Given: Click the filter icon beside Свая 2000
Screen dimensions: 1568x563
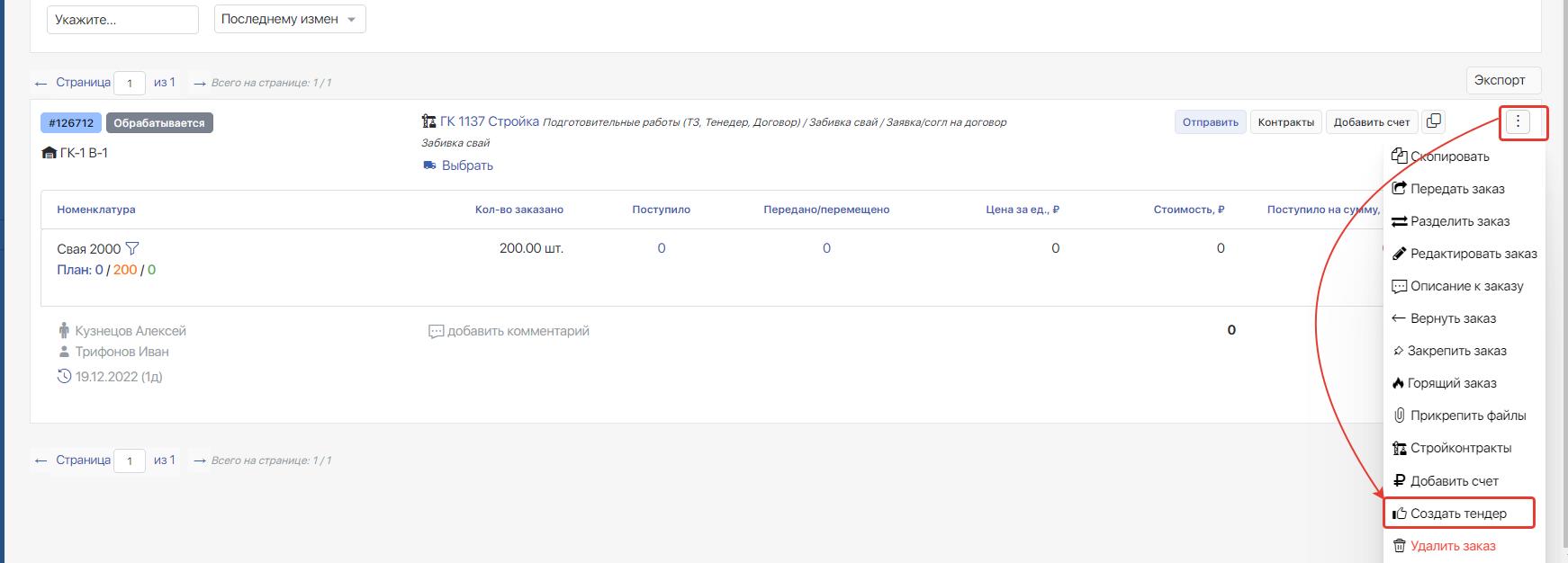Looking at the screenshot, I should click(x=132, y=249).
